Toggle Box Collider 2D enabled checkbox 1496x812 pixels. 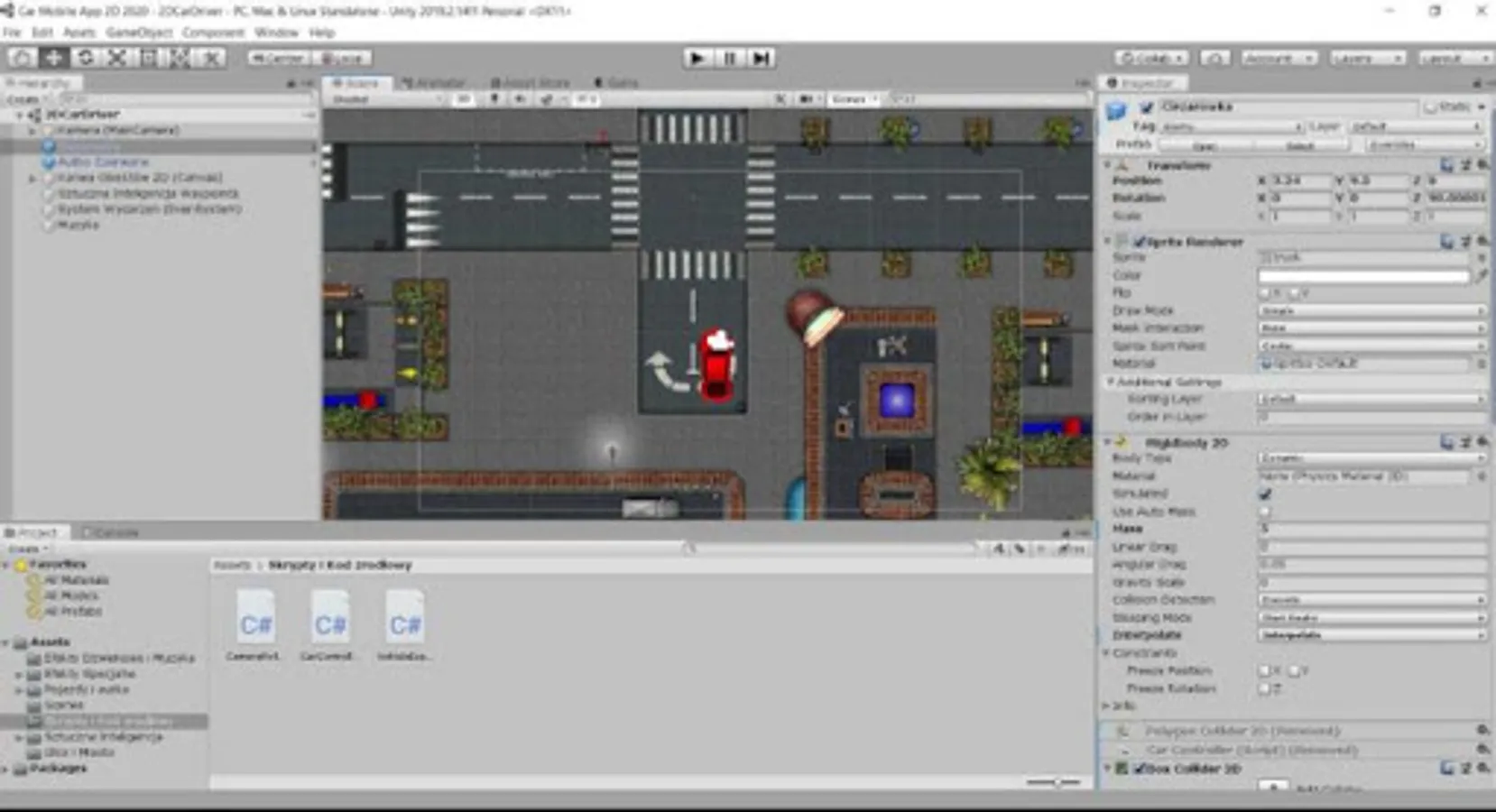[1140, 769]
